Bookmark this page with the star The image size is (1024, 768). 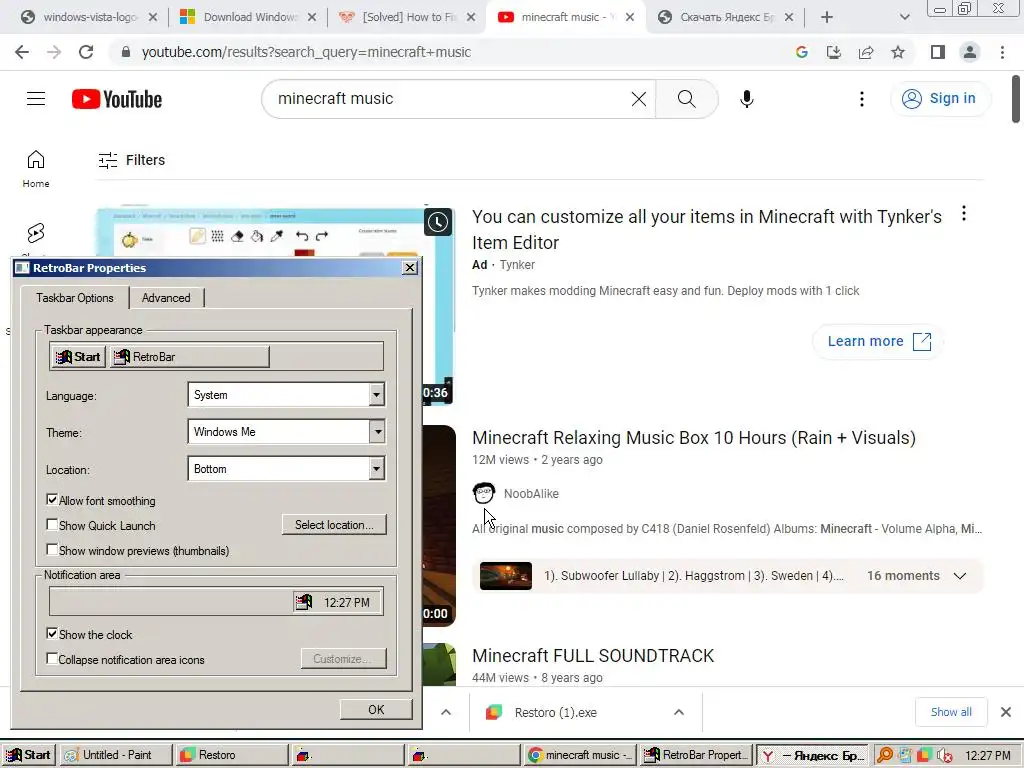(898, 52)
